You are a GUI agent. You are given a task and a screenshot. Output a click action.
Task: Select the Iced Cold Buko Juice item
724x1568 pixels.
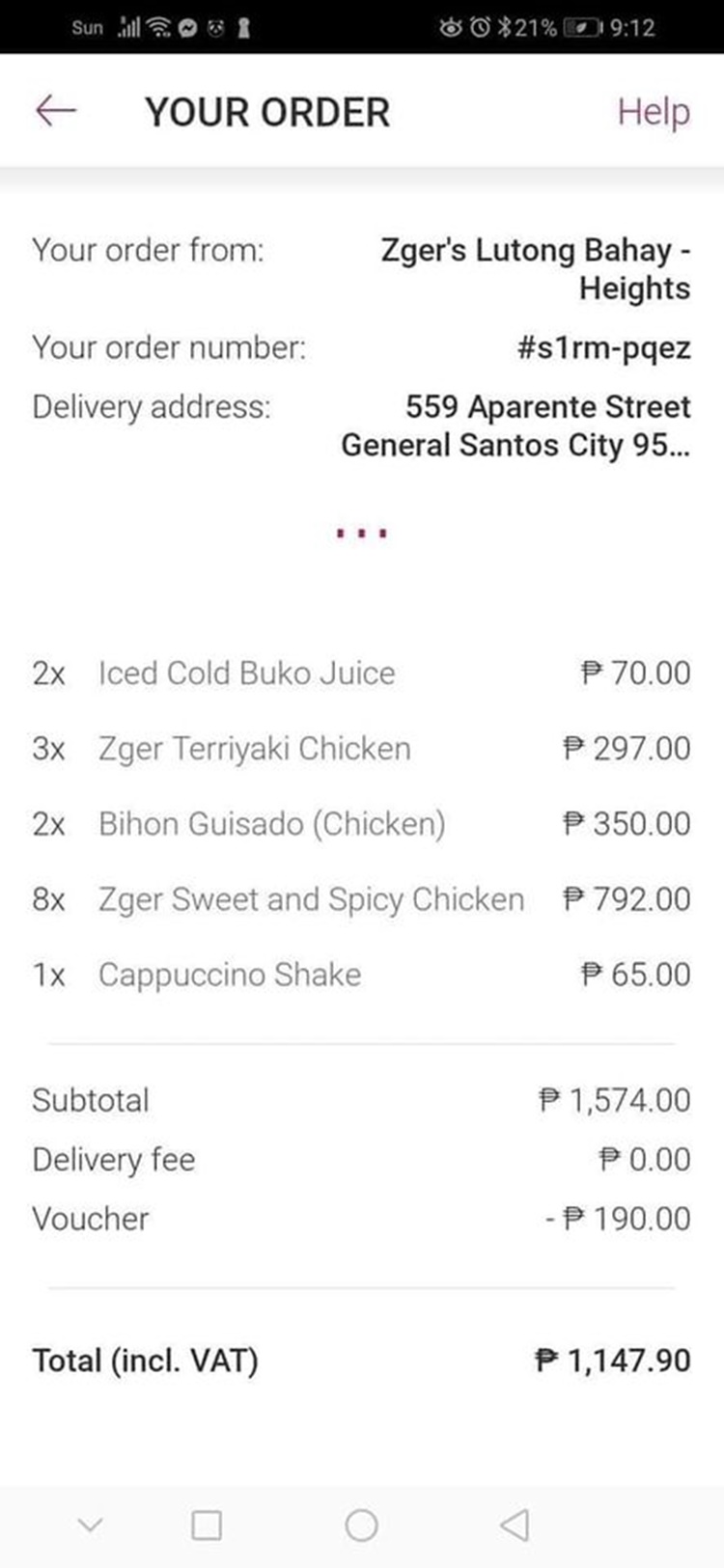tap(246, 673)
